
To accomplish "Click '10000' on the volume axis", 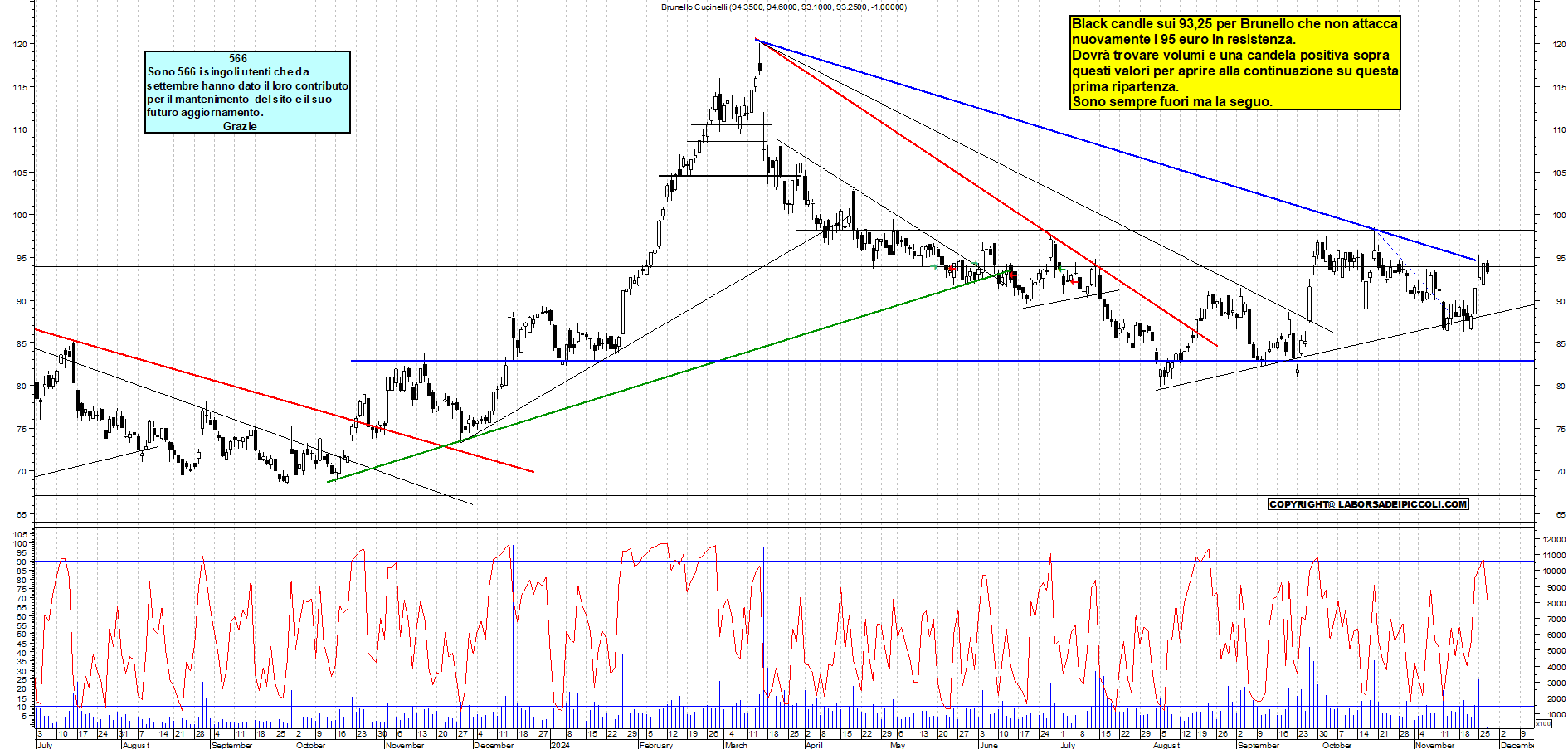I will click(x=1554, y=571).
